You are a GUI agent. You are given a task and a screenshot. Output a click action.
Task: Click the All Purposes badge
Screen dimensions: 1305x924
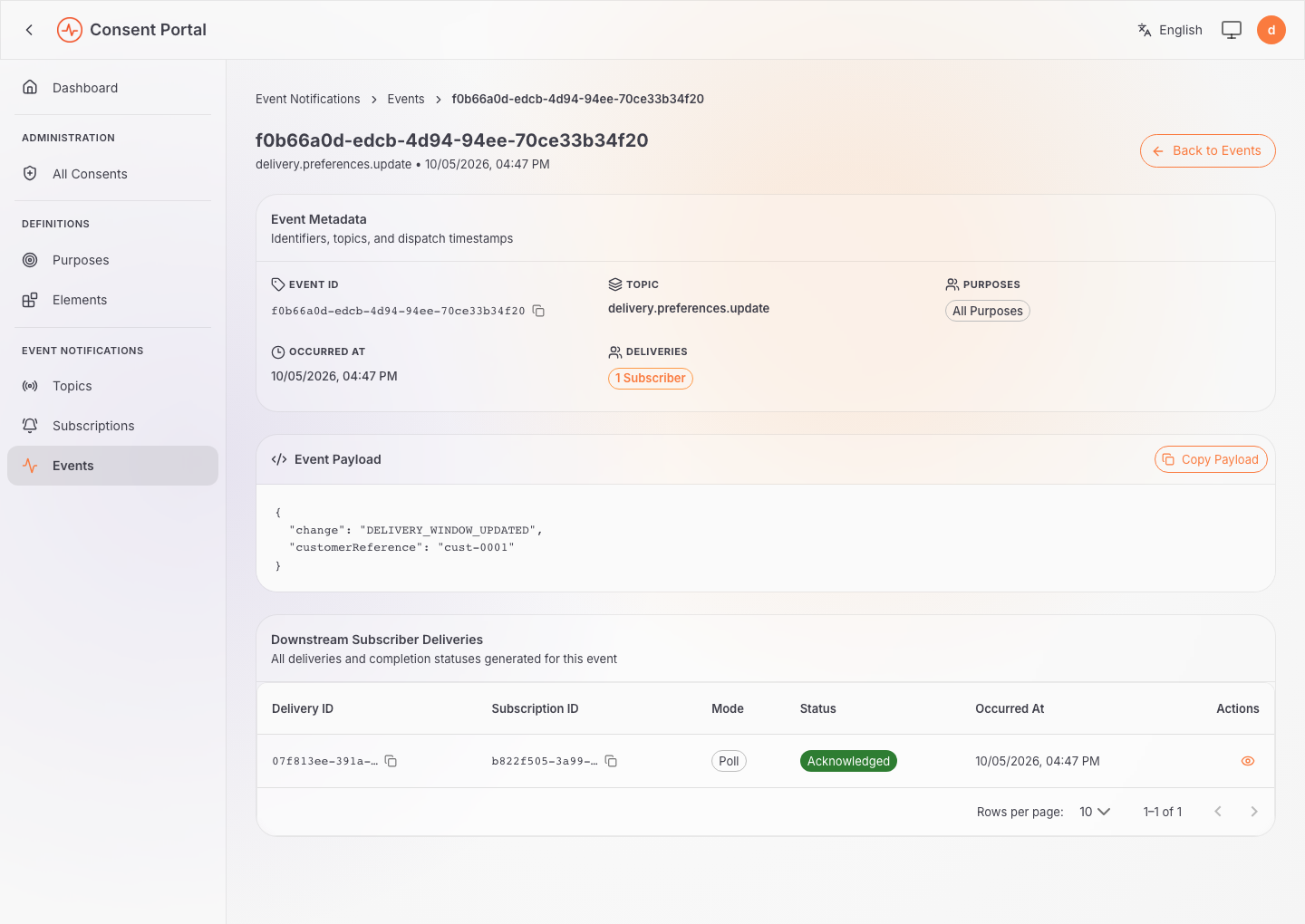(987, 311)
